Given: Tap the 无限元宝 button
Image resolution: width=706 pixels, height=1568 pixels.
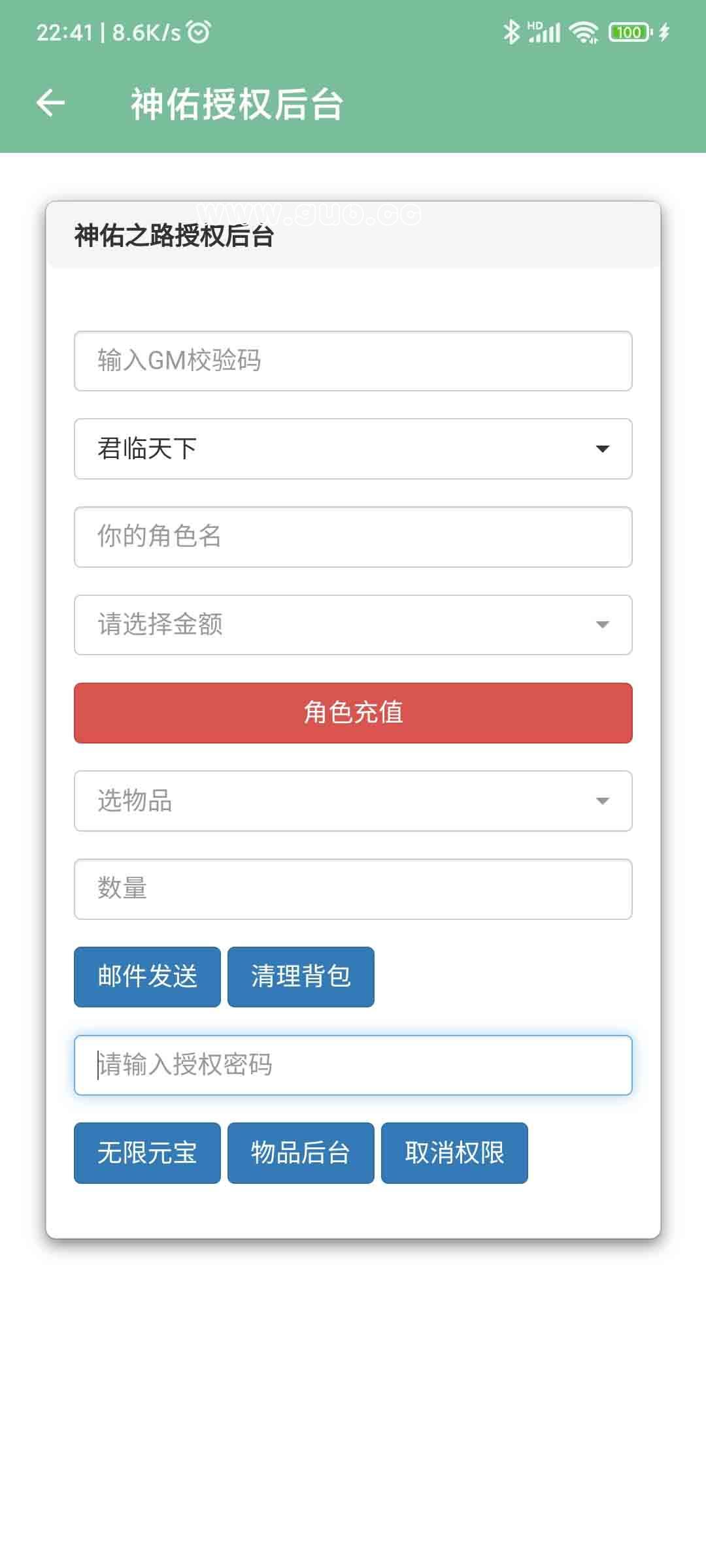Looking at the screenshot, I should (147, 1153).
